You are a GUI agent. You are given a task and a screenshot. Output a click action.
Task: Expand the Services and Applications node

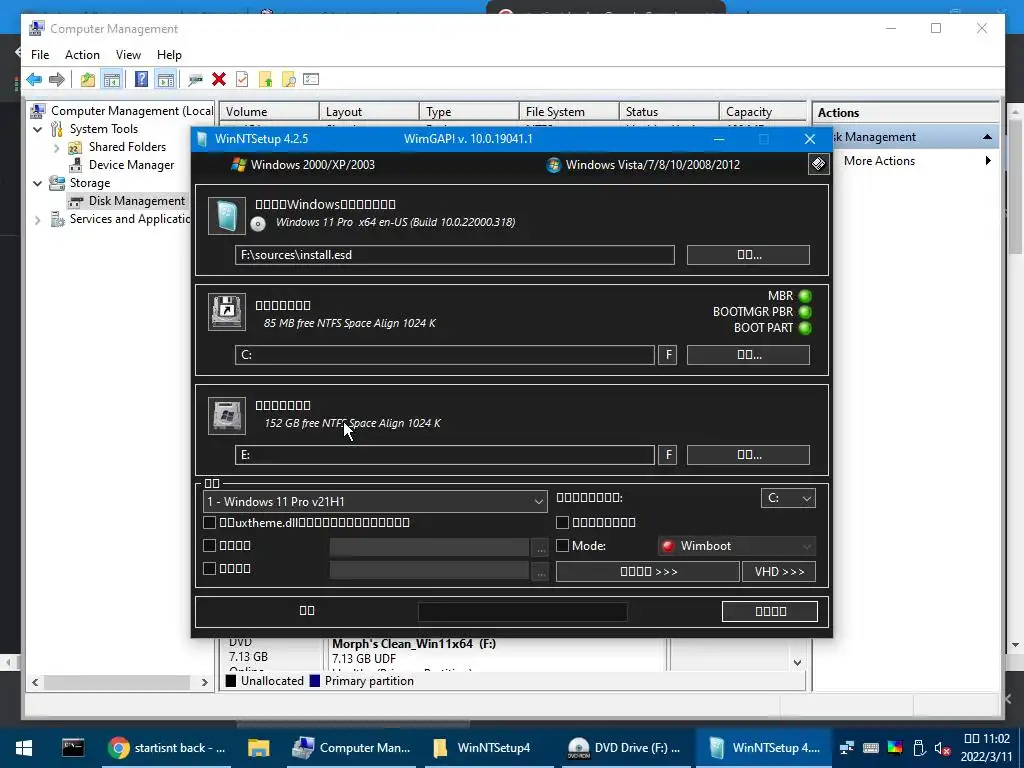37,220
